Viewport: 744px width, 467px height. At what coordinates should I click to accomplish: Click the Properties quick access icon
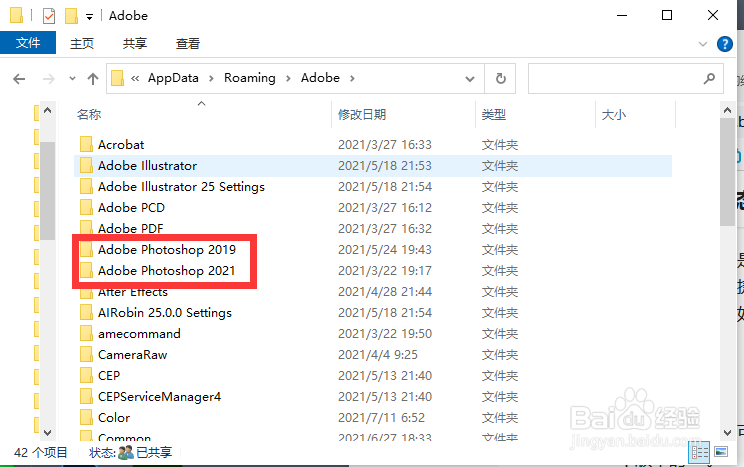[x=48, y=16]
